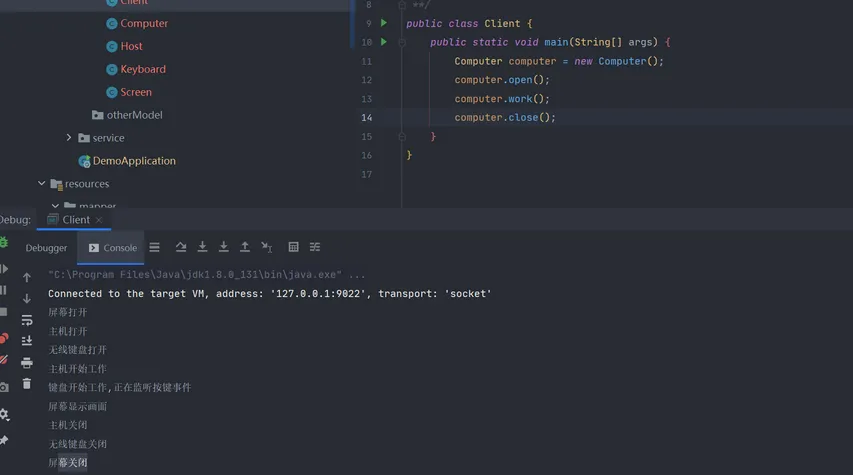Open debug settings gear icon
Viewport: 853px width, 475px height.
coord(4,415)
